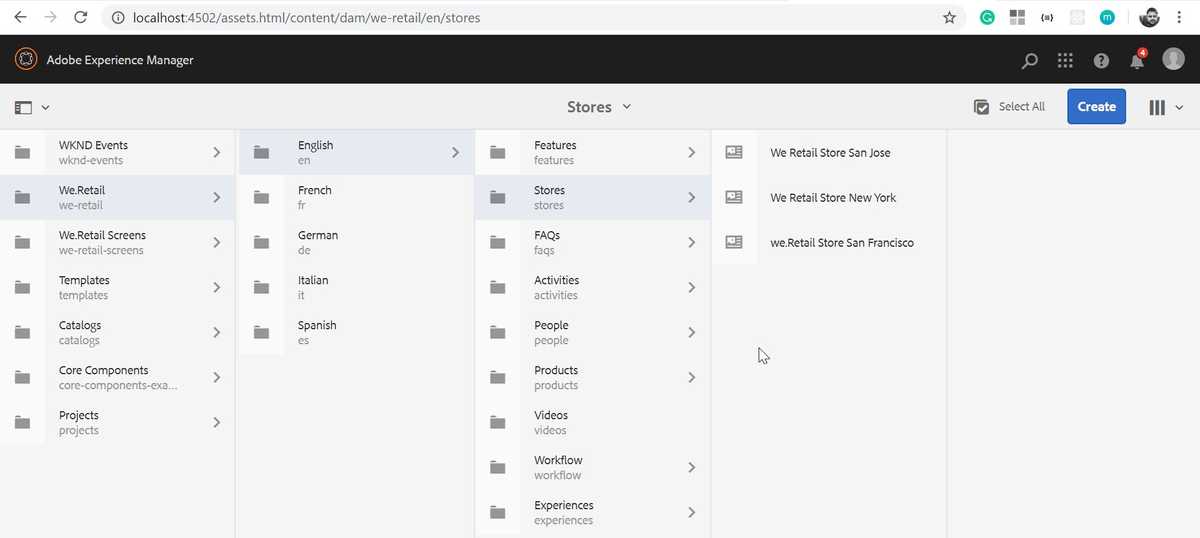This screenshot has height=538, width=1200.
Task: Open the Spanish folder
Action: pyautogui.click(x=355, y=333)
